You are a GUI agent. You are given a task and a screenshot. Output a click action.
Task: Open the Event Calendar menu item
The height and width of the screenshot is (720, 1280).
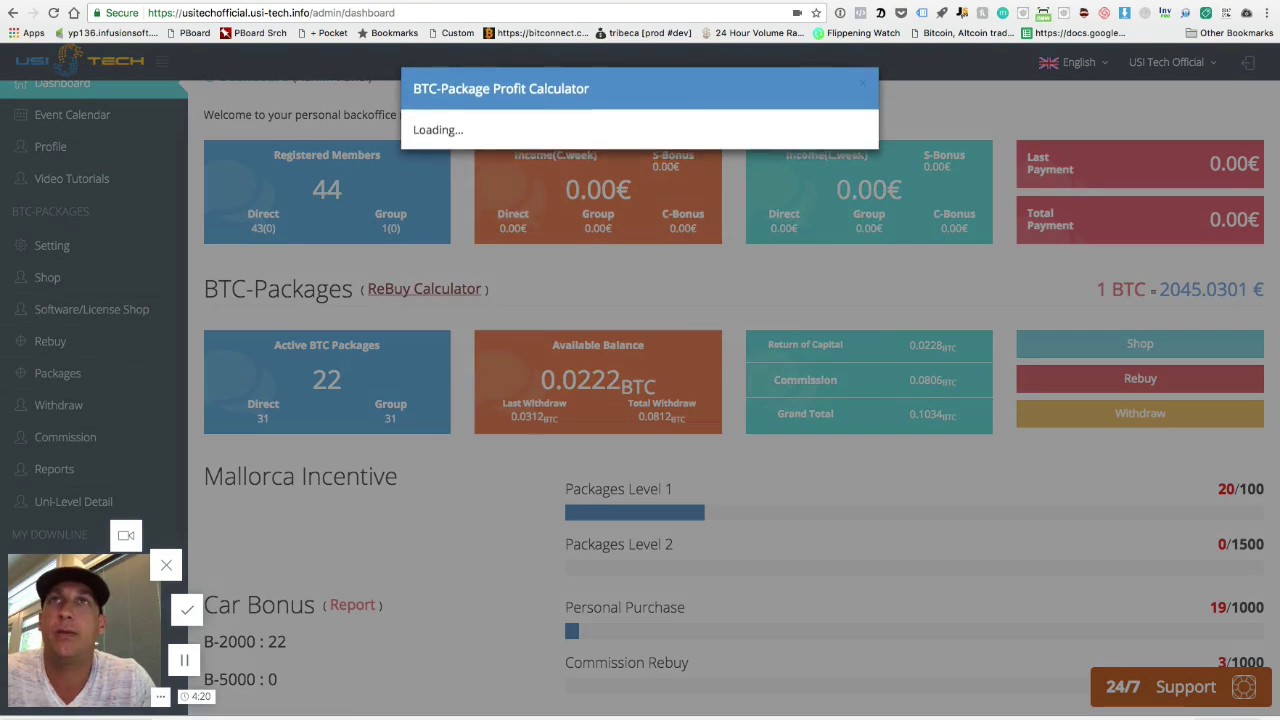coord(72,115)
